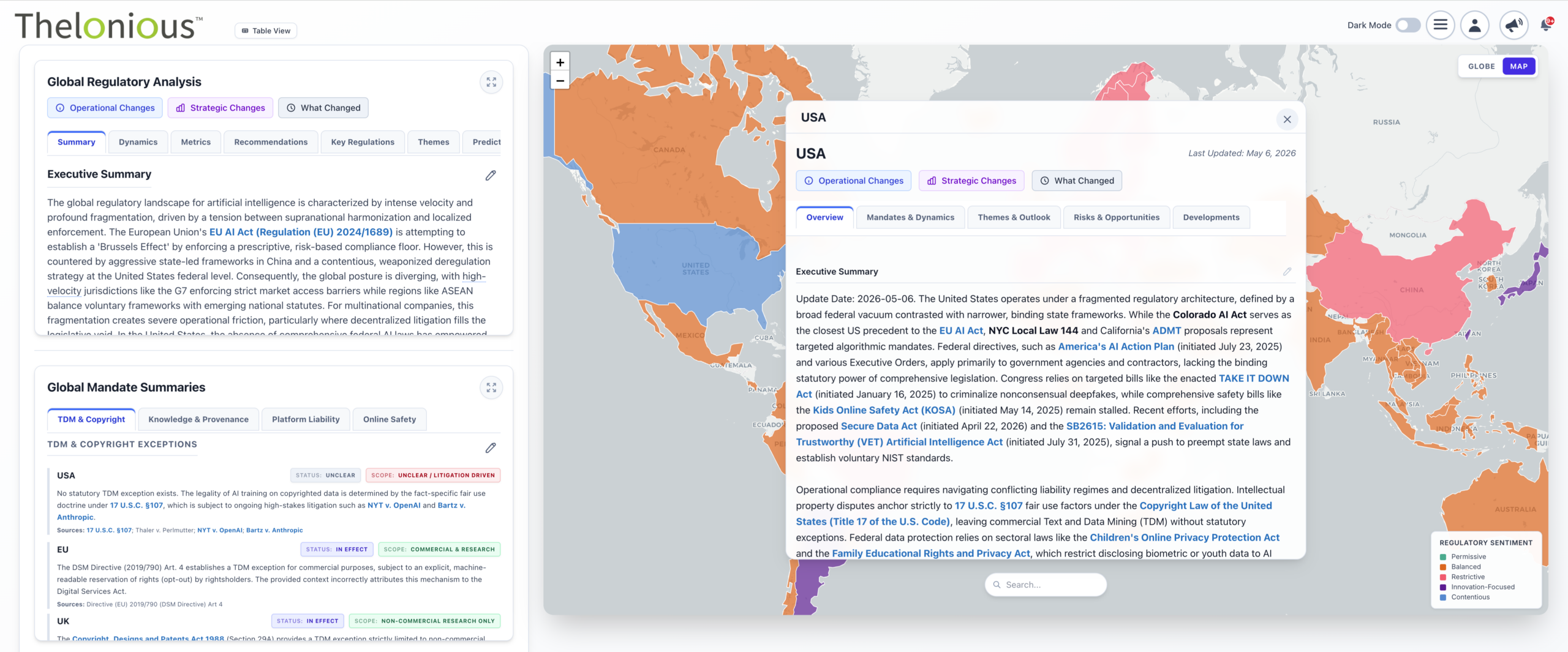This screenshot has height=652, width=1568.
Task: Select the Online Safety tab
Action: coord(390,419)
